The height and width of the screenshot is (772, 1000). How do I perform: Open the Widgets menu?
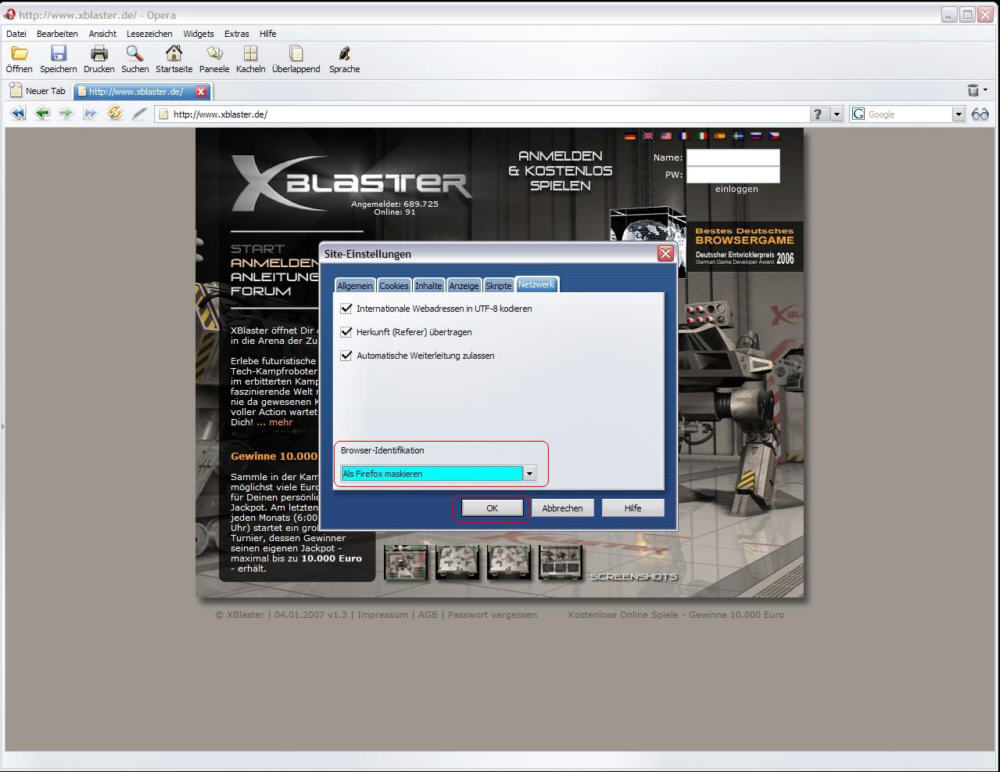[198, 34]
